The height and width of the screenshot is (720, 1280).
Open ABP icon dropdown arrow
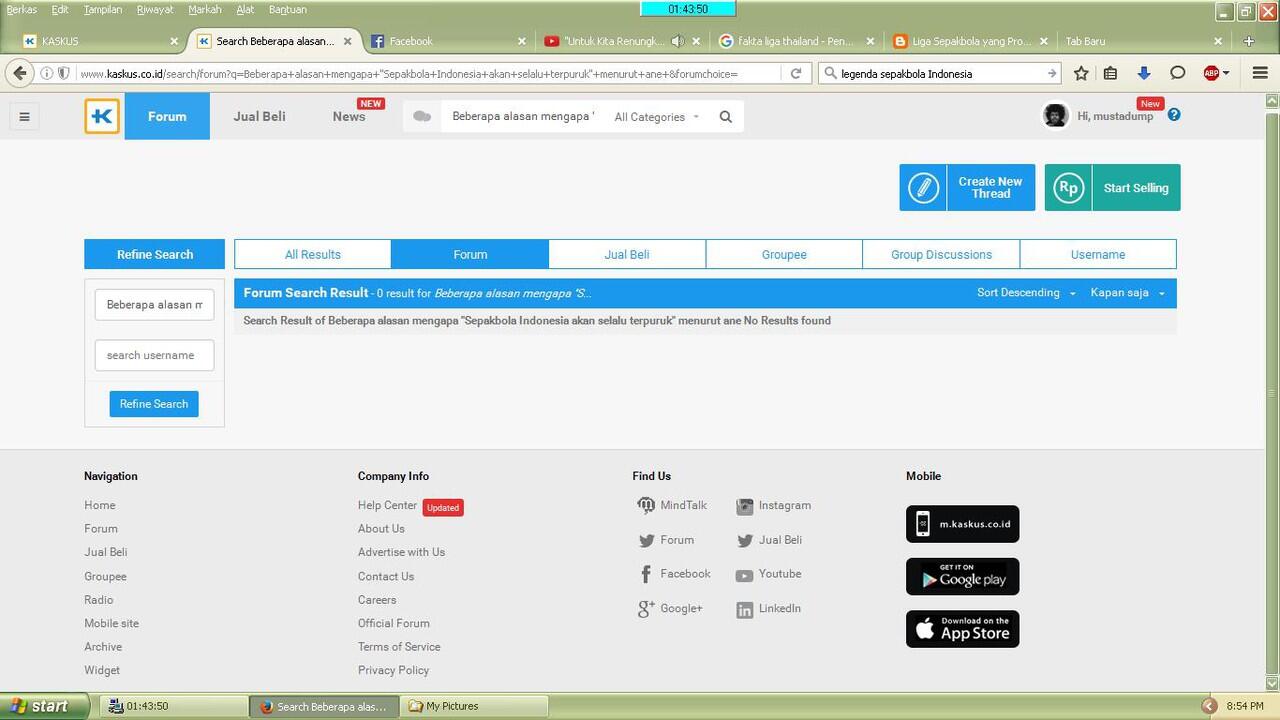point(1226,73)
